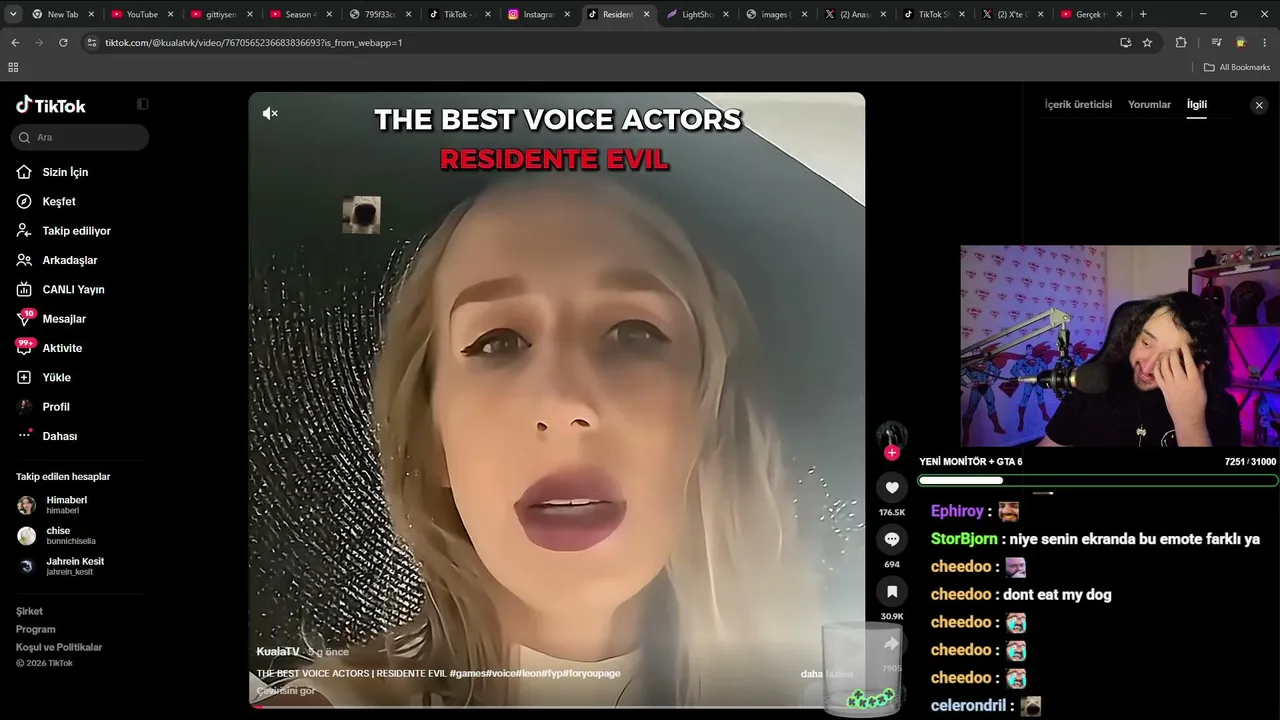Expand Dahası more options

click(59, 436)
